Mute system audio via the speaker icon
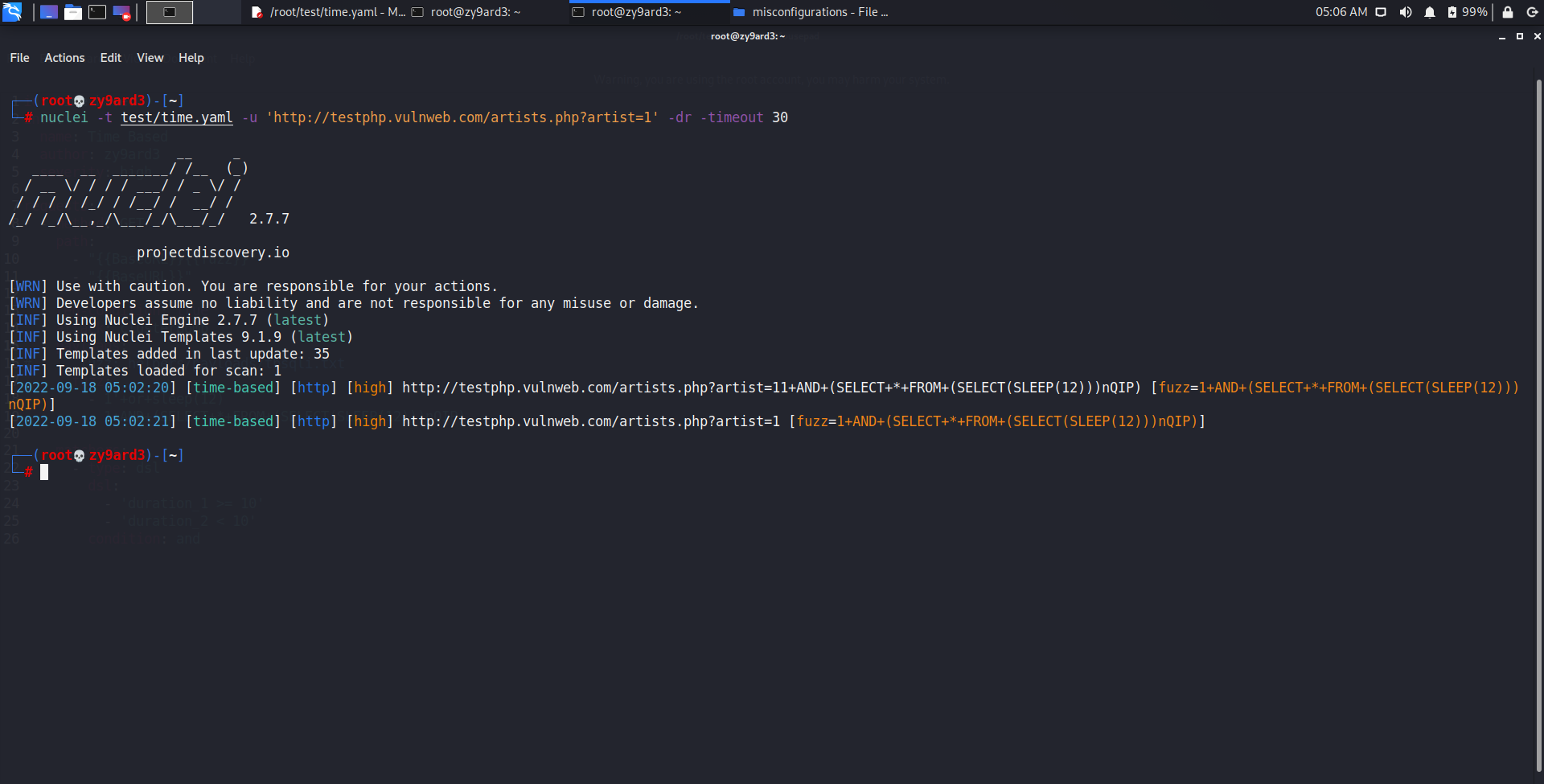Viewport: 1544px width, 784px height. click(1406, 11)
